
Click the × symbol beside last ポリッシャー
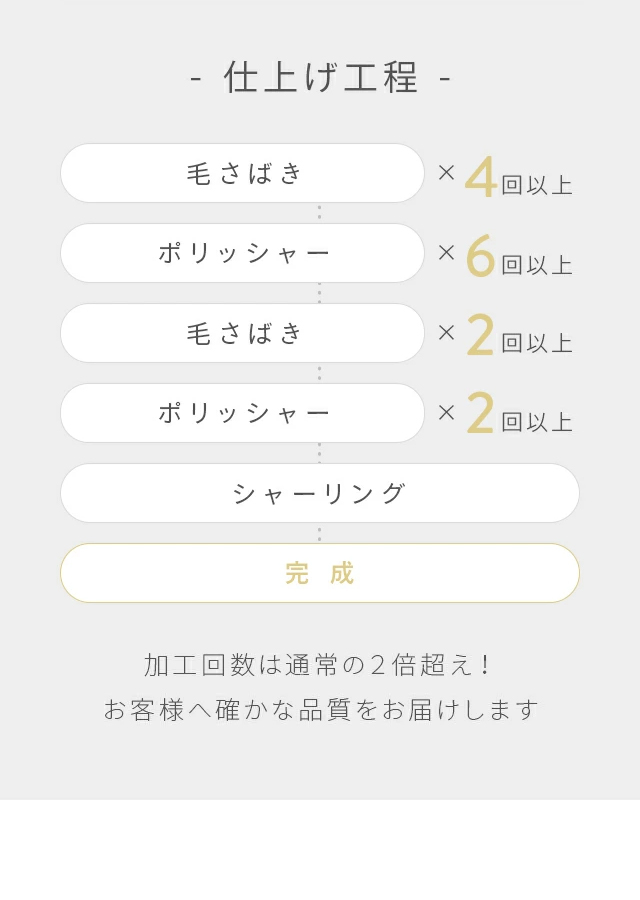point(446,413)
